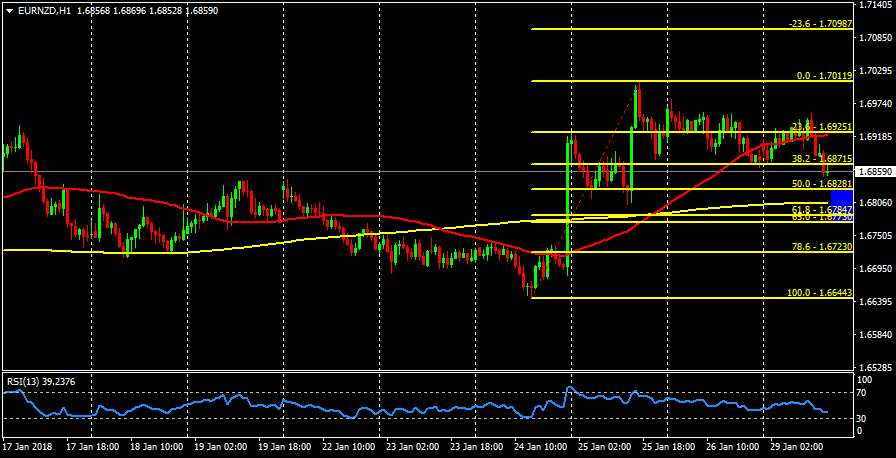Click the triangle icon beside EURNZD,H1

click(x=8, y=10)
